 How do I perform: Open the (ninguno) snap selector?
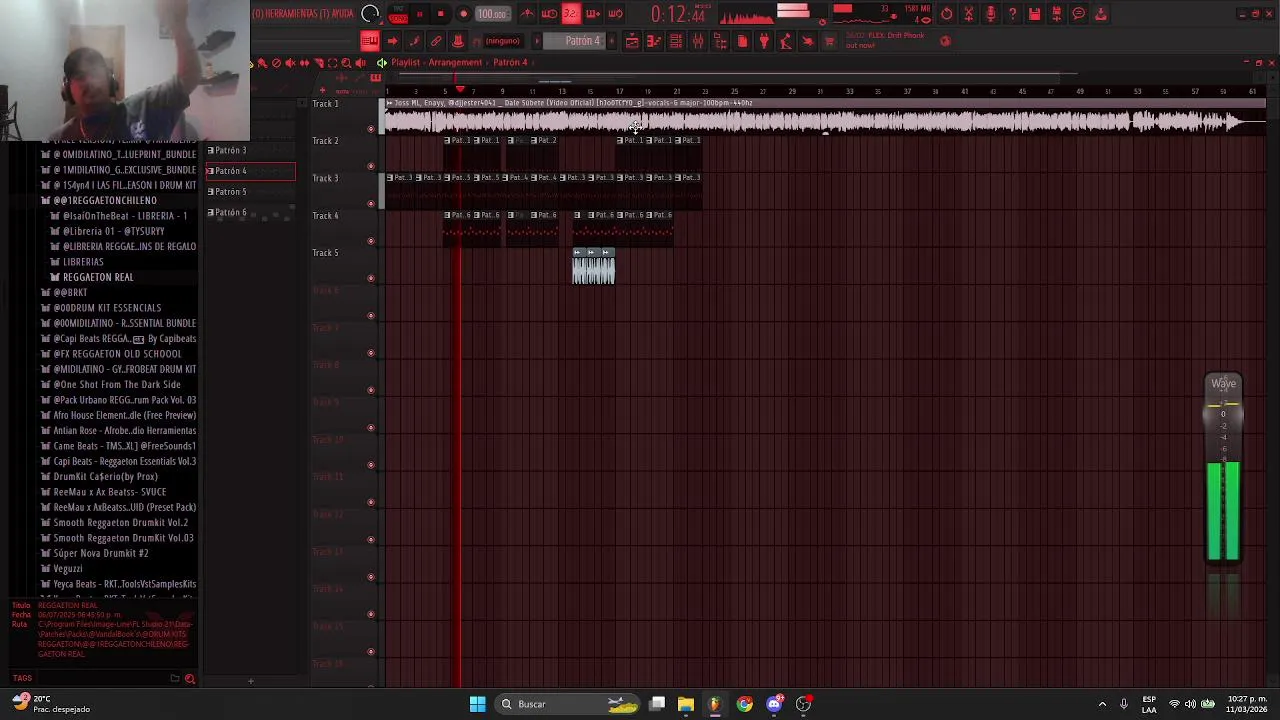coord(502,41)
